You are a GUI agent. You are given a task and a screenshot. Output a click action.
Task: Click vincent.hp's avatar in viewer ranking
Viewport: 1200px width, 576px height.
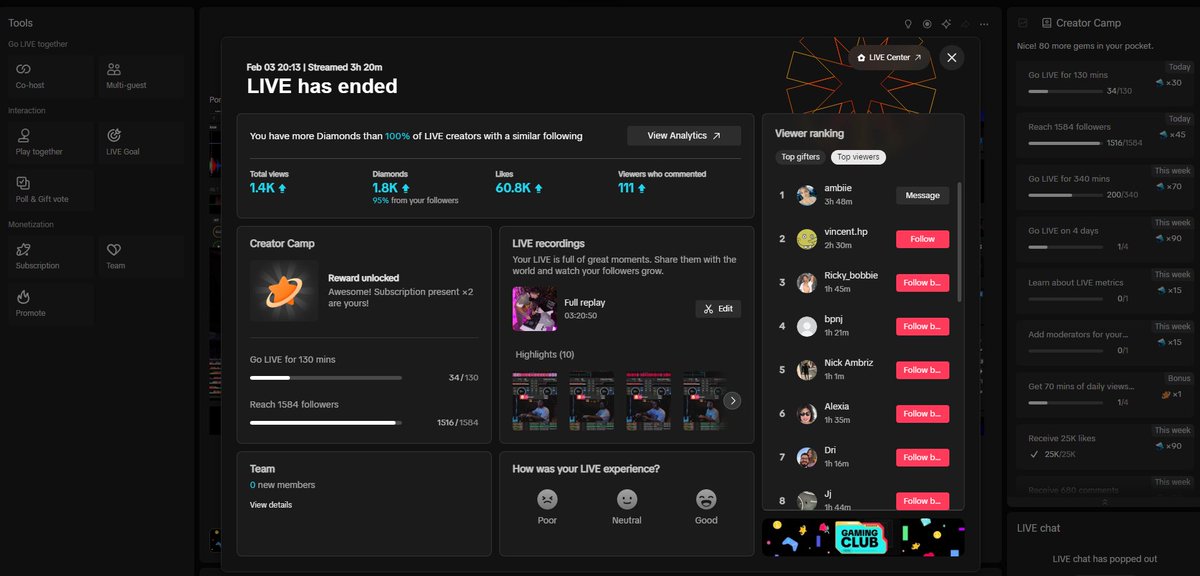point(807,239)
